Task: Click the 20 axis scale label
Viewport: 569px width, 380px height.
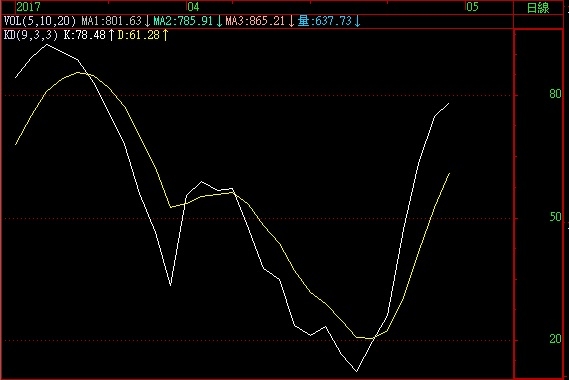Action: tap(555, 339)
